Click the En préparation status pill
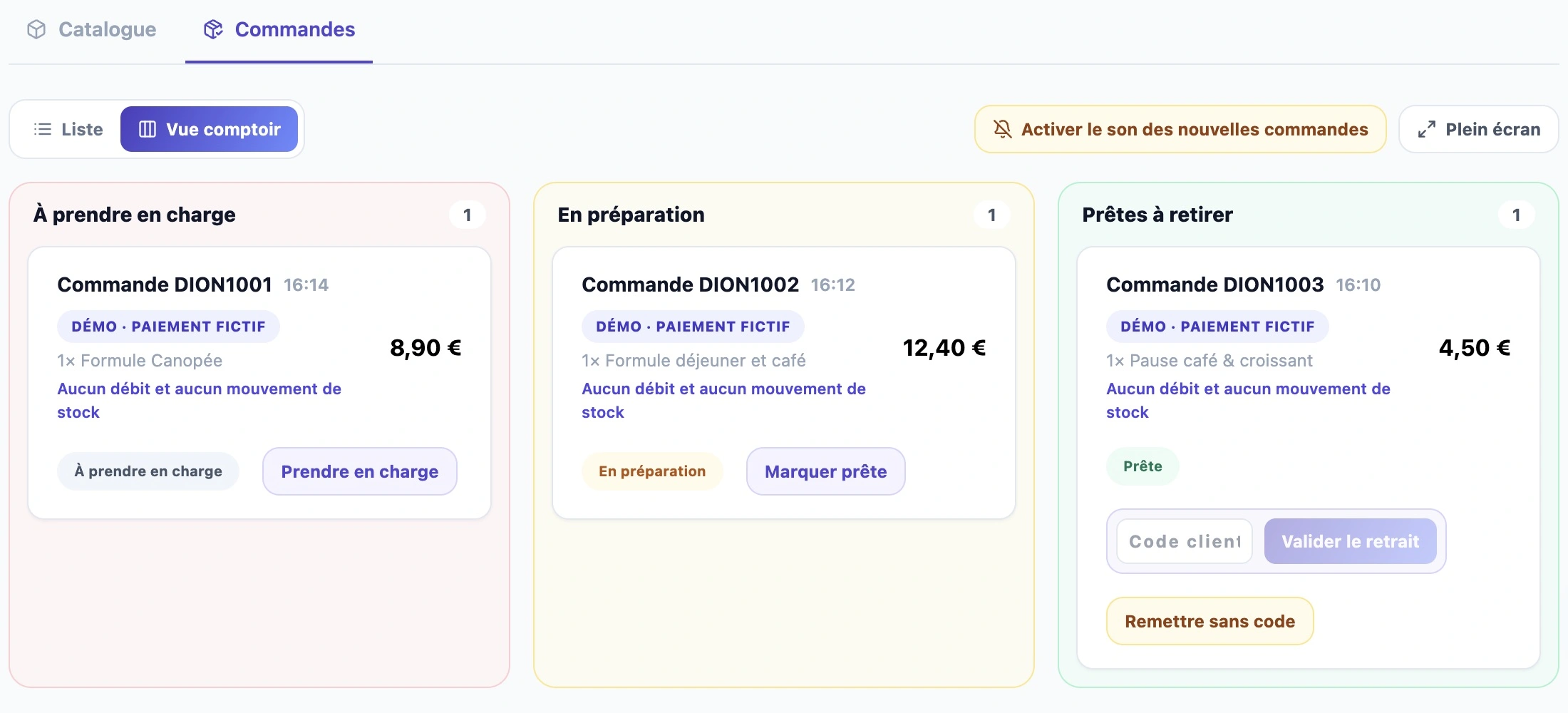Viewport: 1568px width, 713px height. click(x=652, y=471)
